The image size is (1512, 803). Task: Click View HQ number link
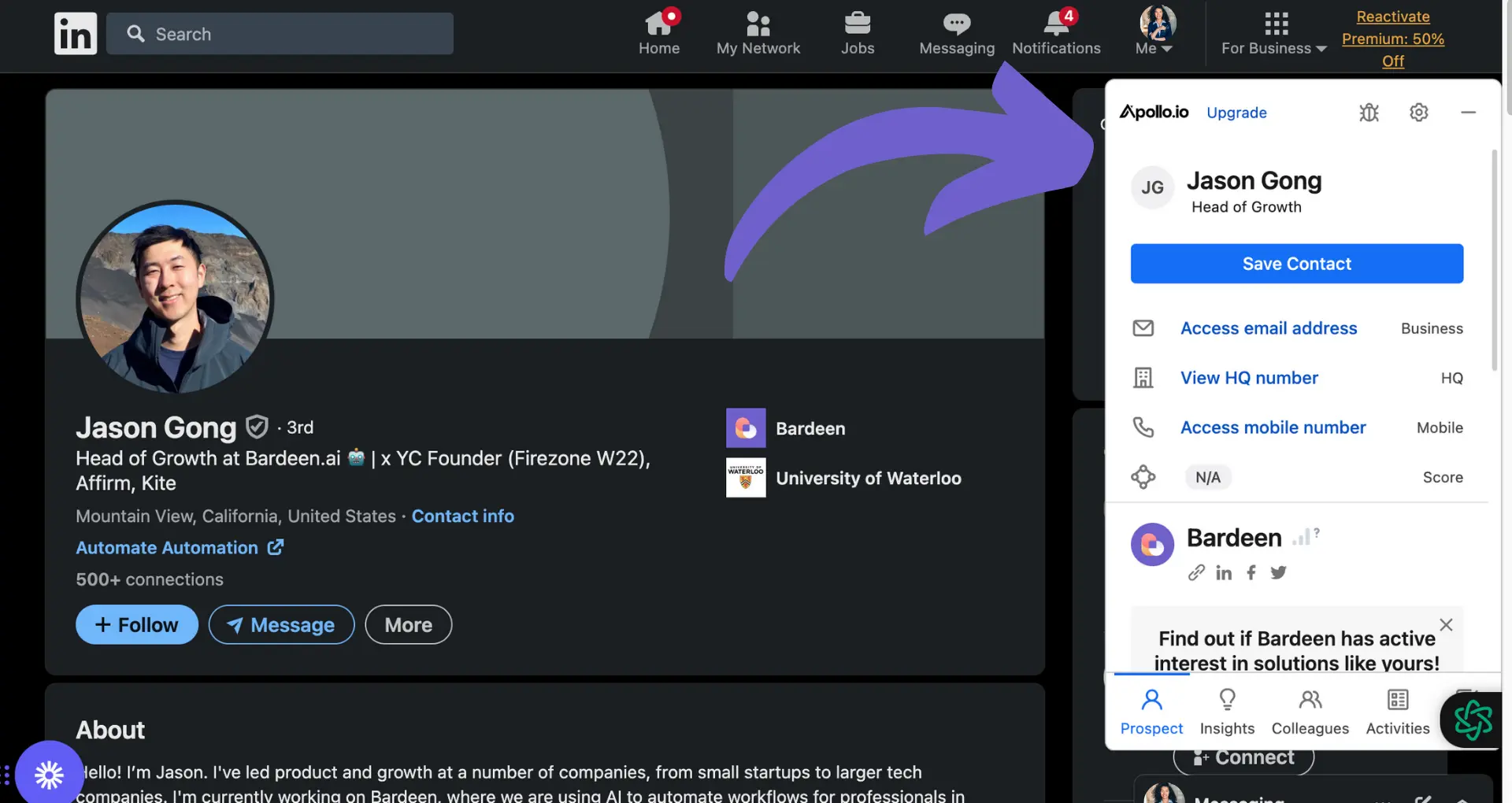pyautogui.click(x=1249, y=378)
